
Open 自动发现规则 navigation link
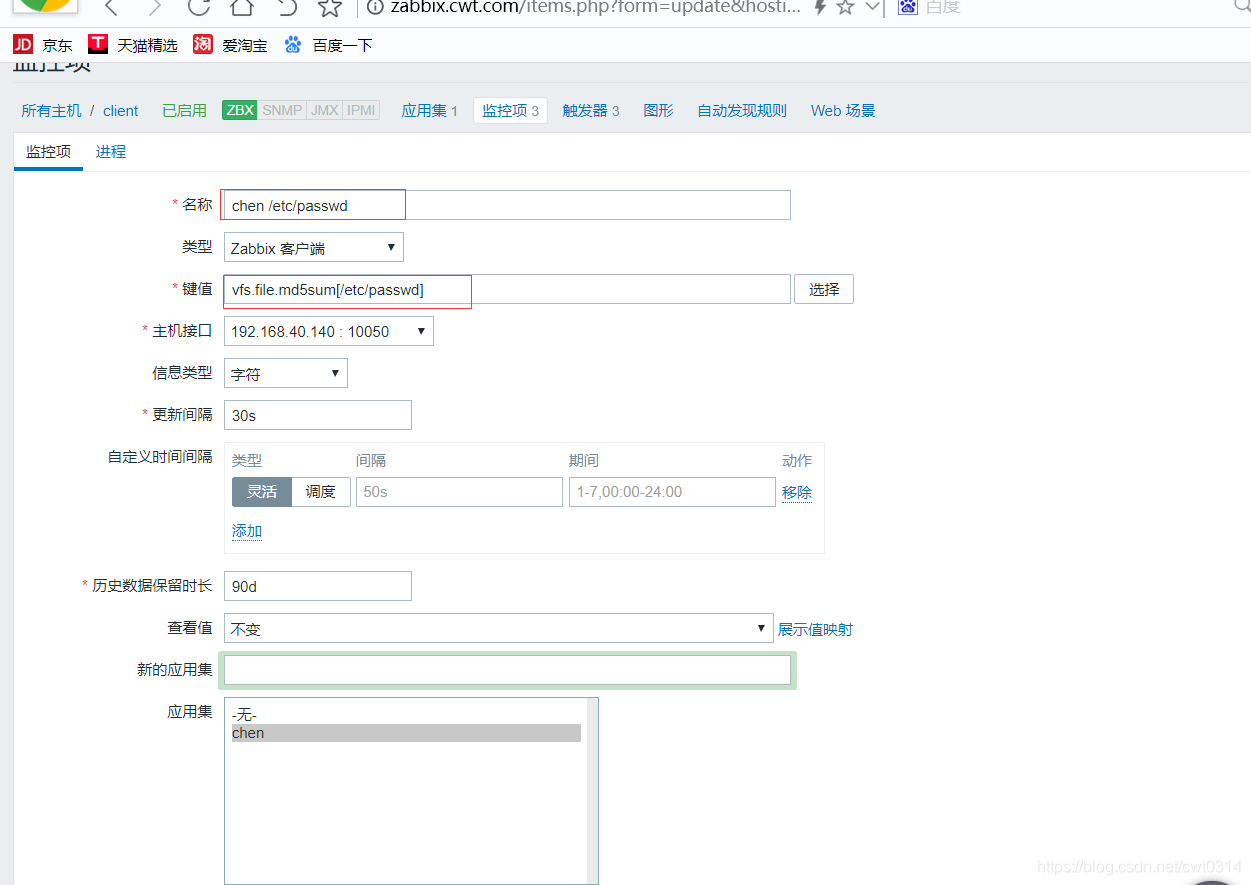tap(742, 111)
